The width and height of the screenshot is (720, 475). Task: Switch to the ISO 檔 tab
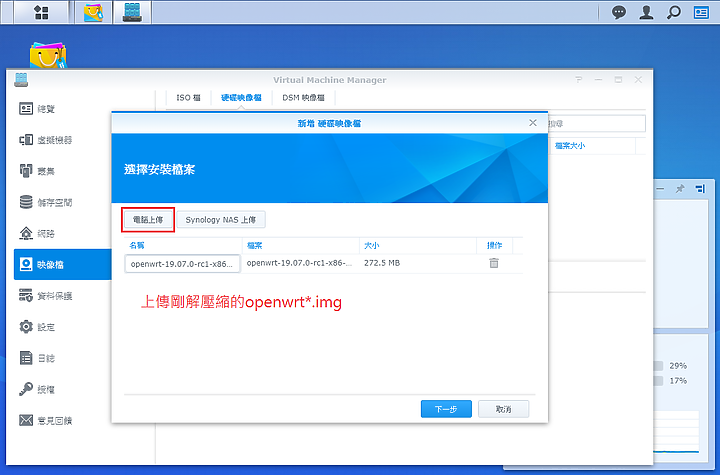pos(188,98)
